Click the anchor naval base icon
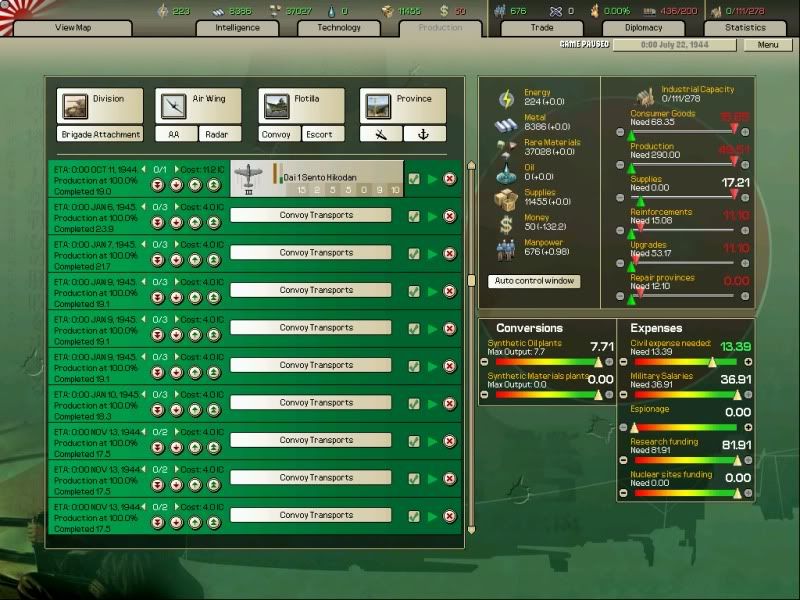This screenshot has width=800, height=600. coord(424,134)
